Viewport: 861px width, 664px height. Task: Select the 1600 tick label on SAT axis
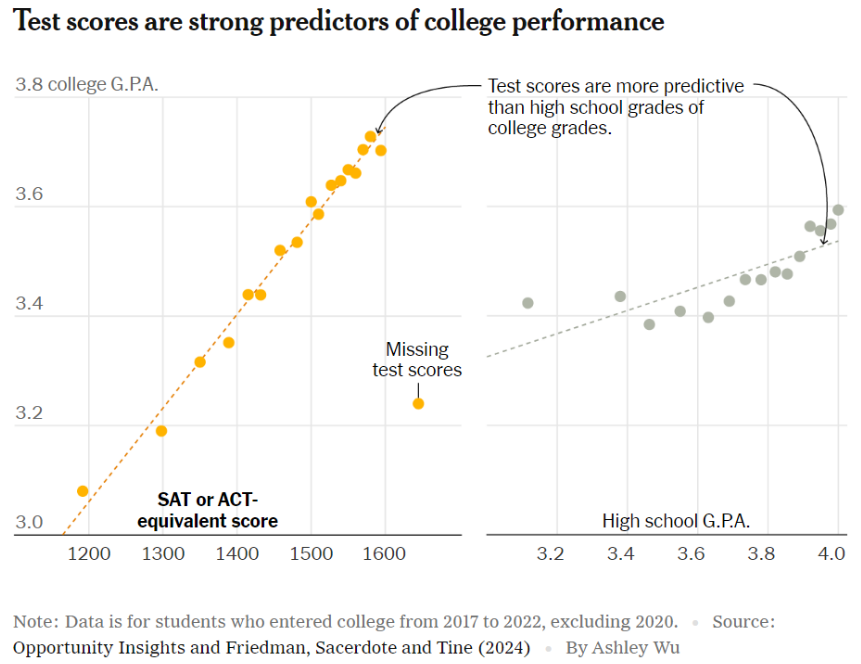point(384,553)
